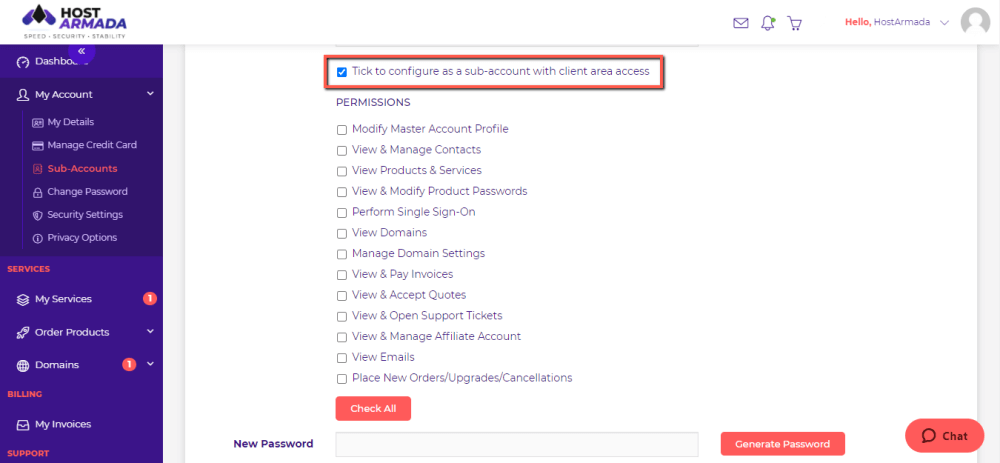1000x463 pixels.
Task: Collapse sidebar with double-chevron icon
Action: (82, 51)
